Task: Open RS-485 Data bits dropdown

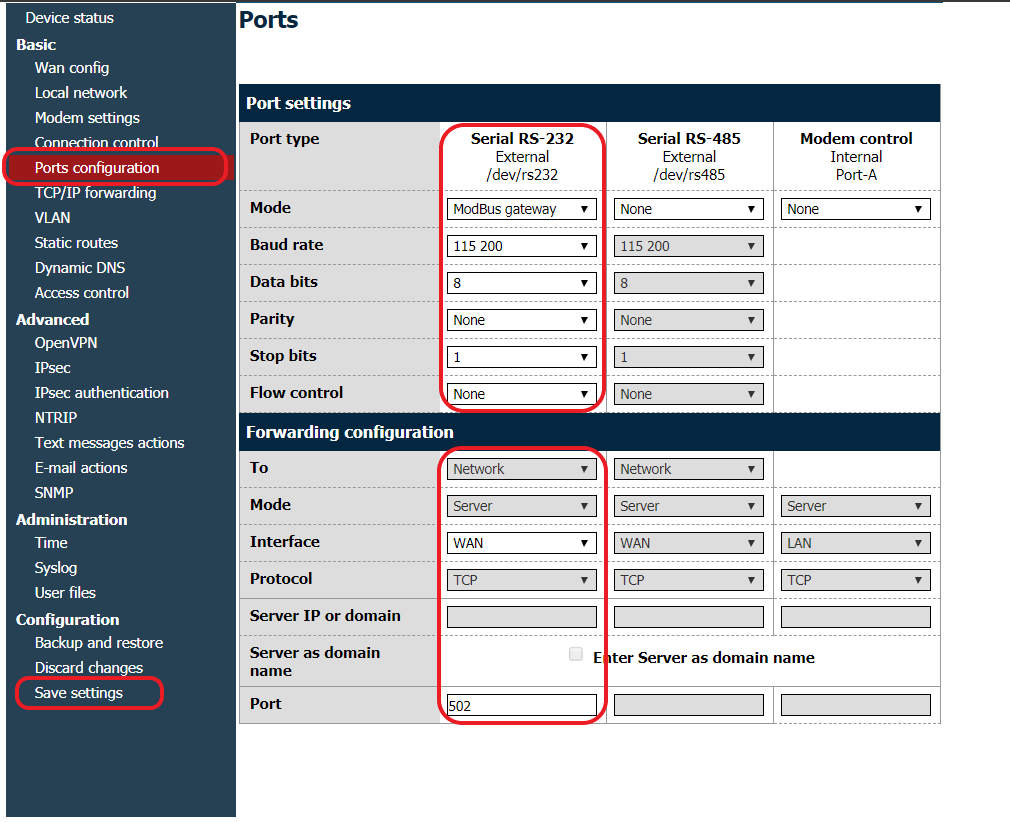Action: (689, 283)
